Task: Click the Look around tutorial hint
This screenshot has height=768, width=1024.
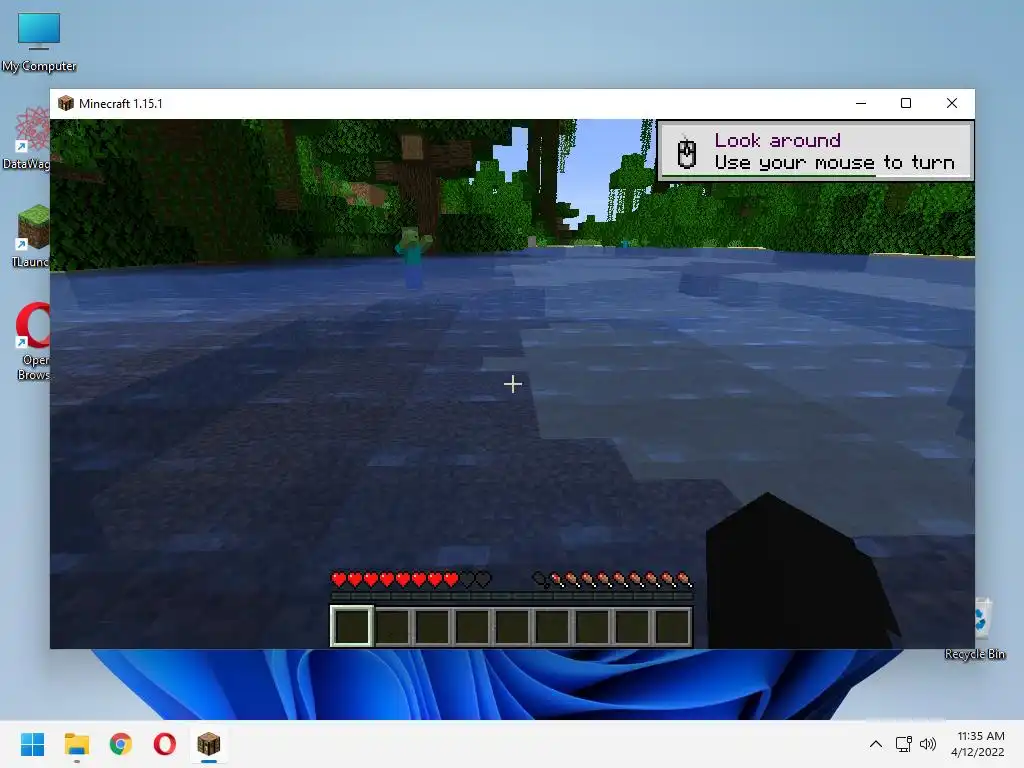Action: 815,151
